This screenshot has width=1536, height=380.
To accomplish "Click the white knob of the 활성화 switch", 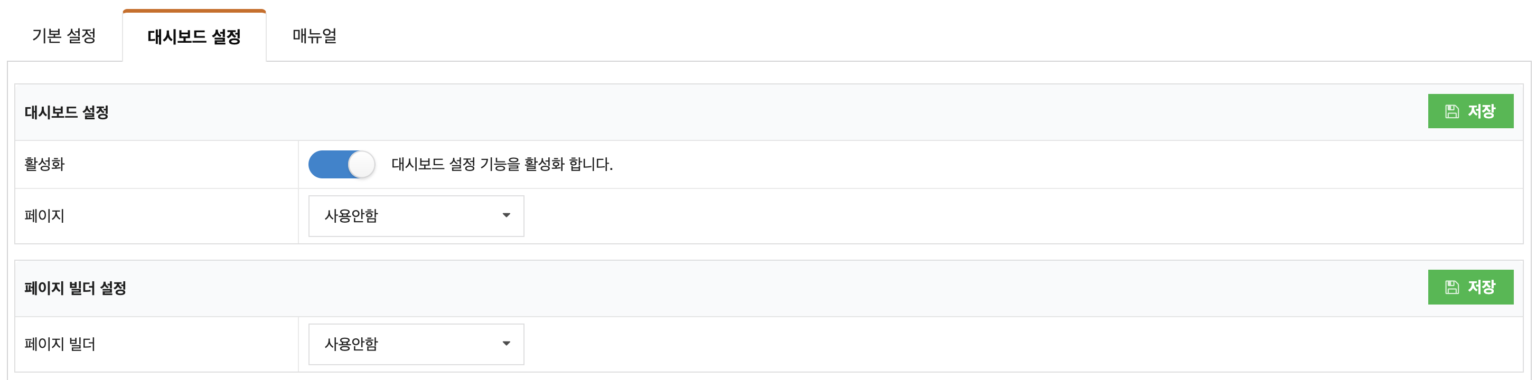I will pos(361,164).
